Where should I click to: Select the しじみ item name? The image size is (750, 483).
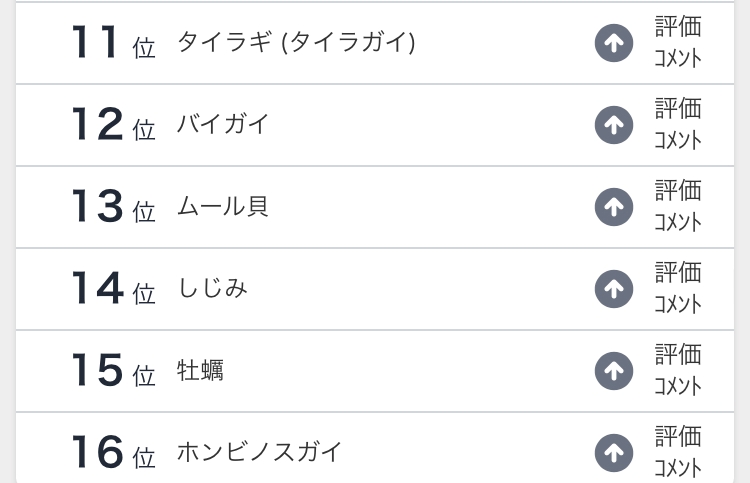212,289
